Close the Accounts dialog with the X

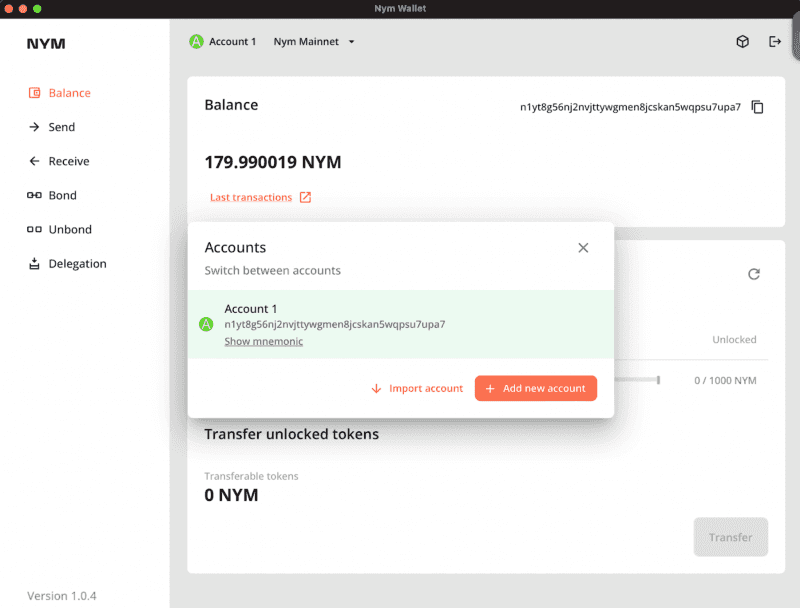click(x=583, y=248)
